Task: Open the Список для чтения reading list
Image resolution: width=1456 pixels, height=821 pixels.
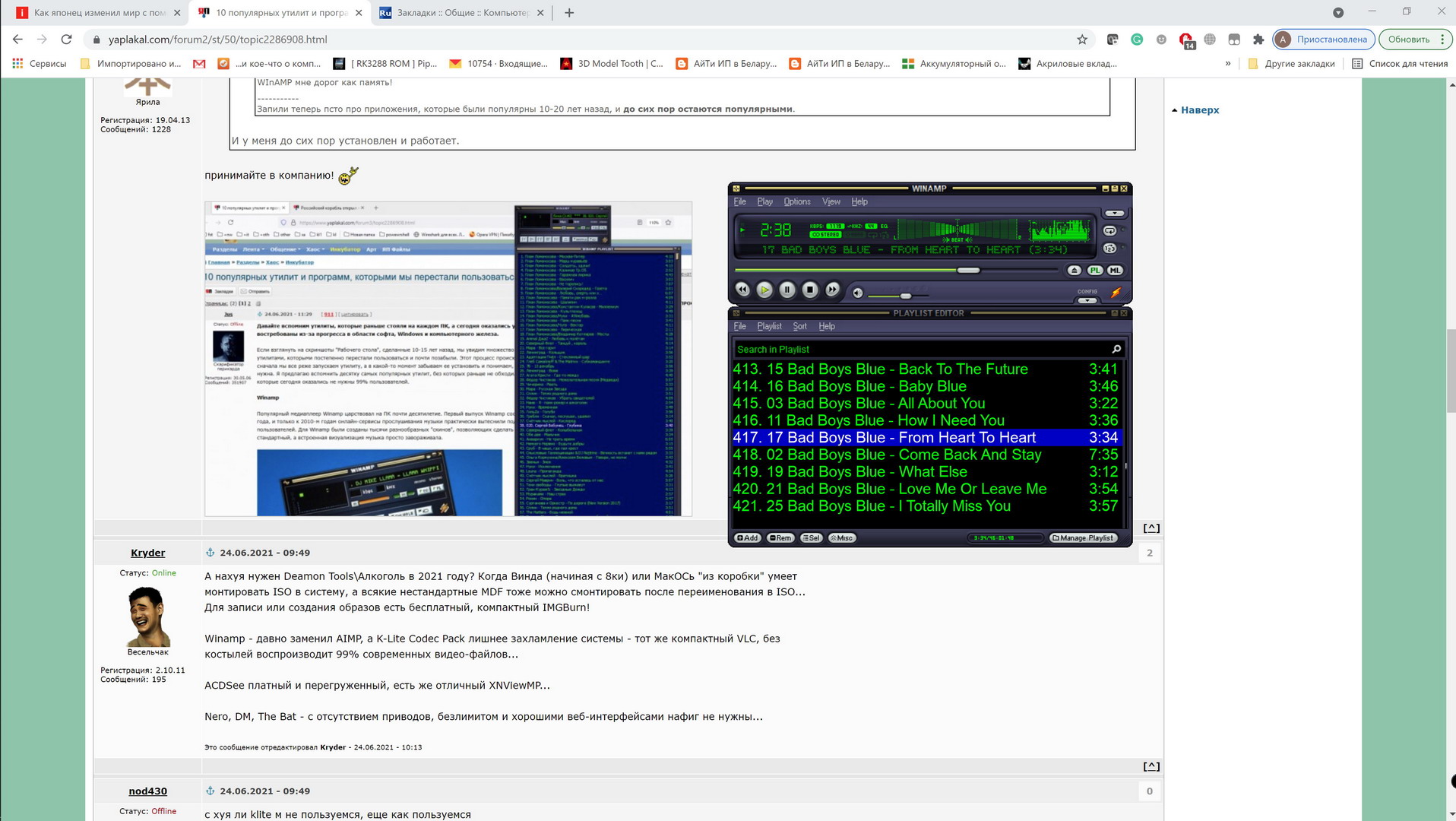Action: pyautogui.click(x=1400, y=64)
